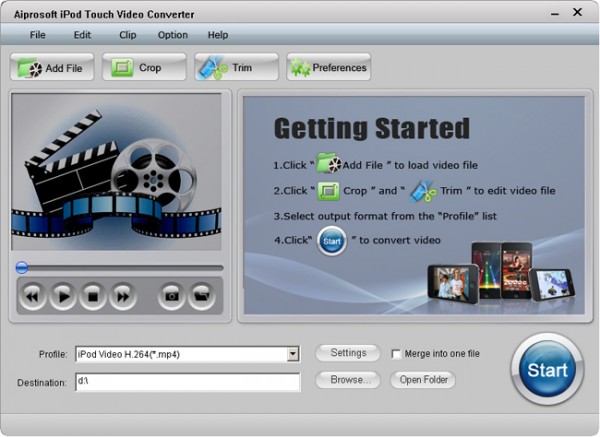Stop the video preview

(93, 296)
